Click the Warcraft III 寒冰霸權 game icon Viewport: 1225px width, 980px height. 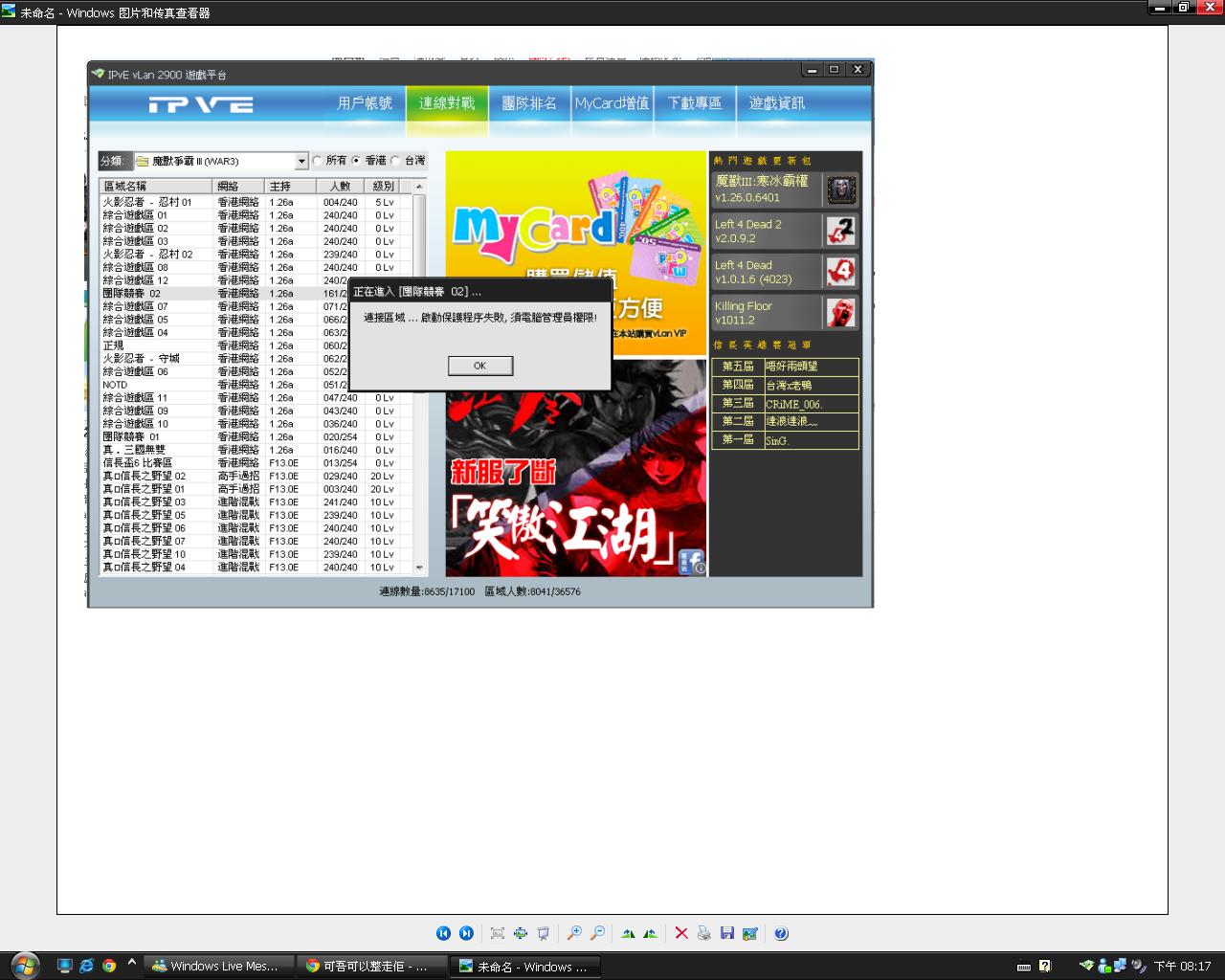coord(841,189)
